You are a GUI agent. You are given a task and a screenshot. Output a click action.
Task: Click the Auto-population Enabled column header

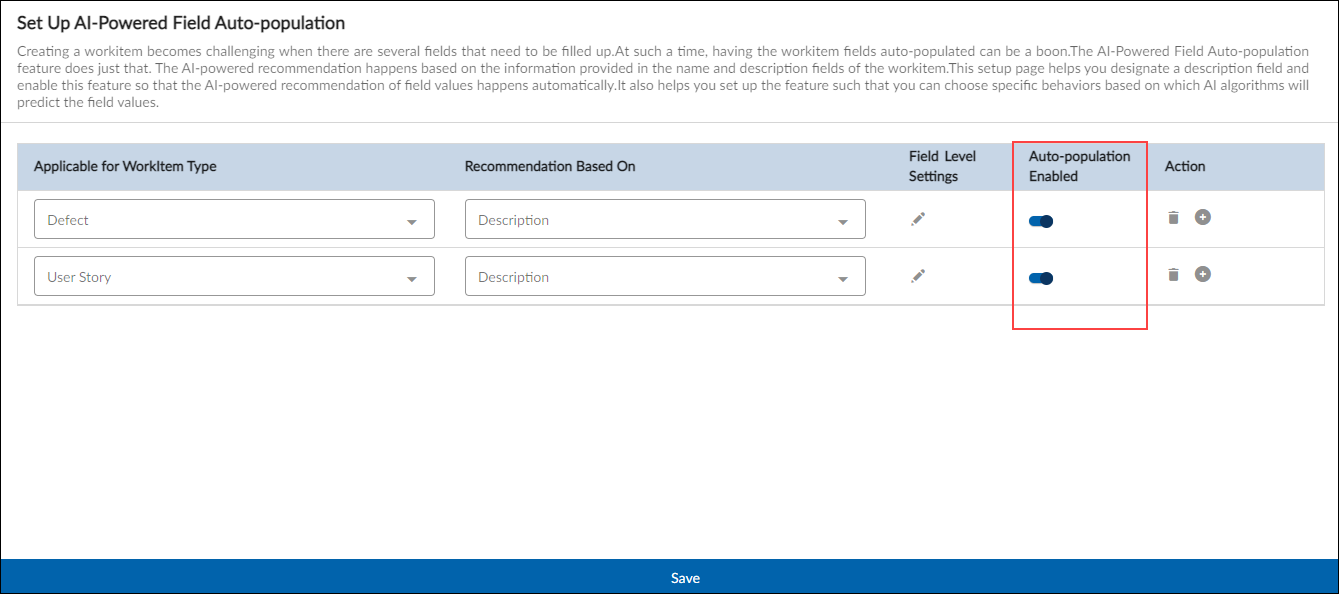pos(1079,166)
